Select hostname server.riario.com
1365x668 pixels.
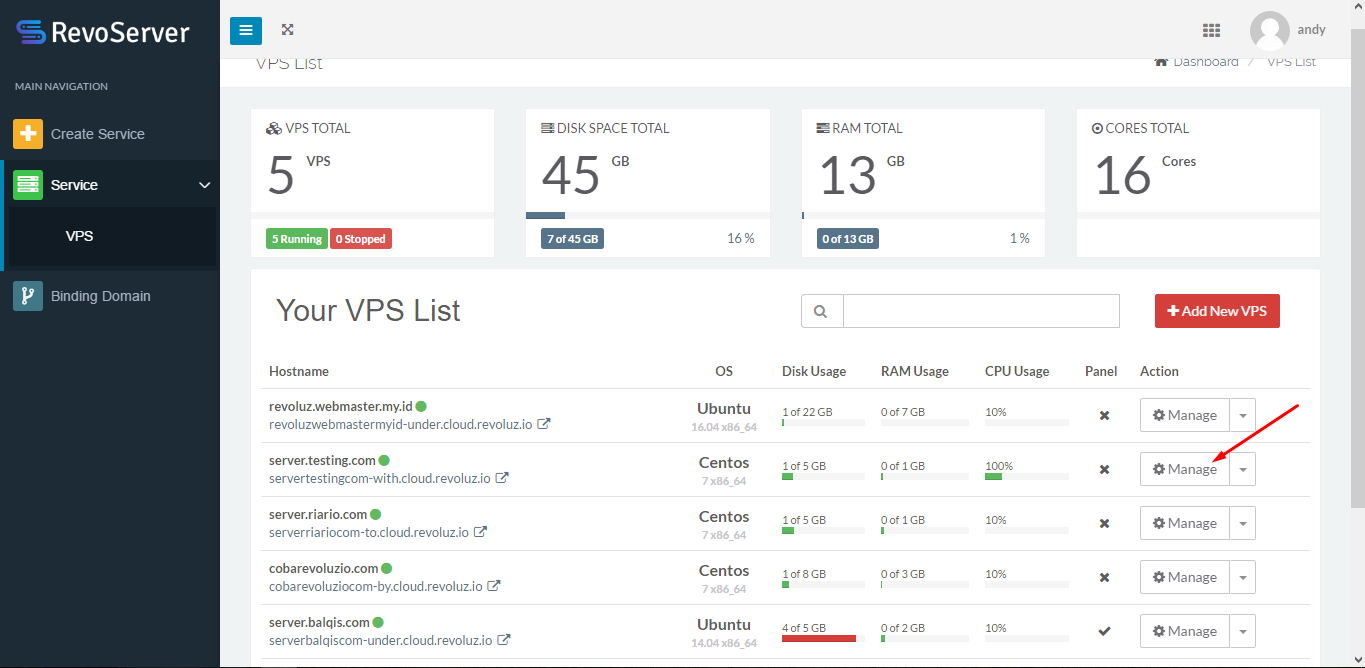(318, 515)
